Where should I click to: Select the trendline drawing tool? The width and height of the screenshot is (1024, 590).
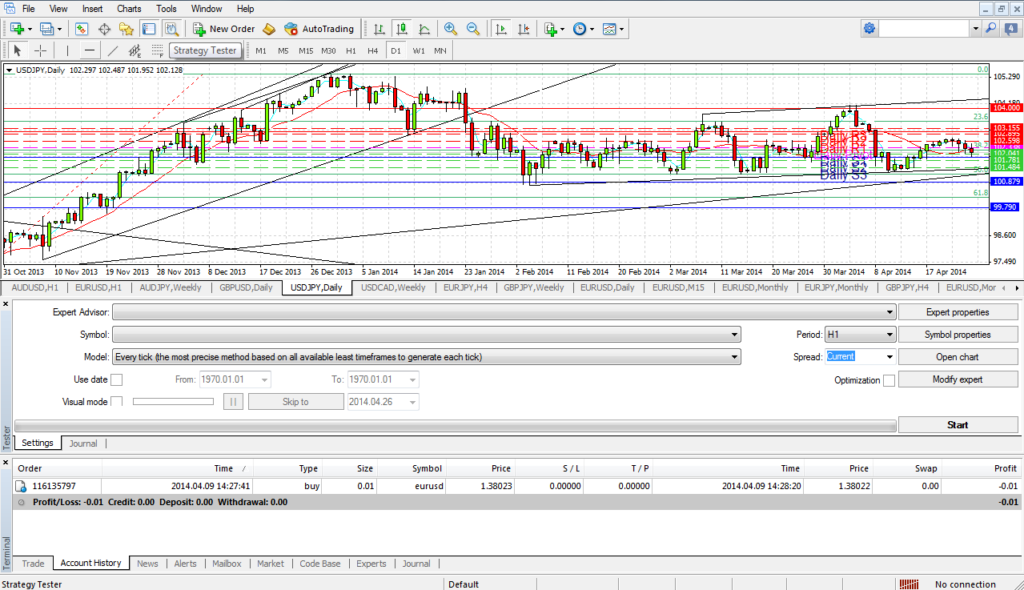pyautogui.click(x=112, y=50)
